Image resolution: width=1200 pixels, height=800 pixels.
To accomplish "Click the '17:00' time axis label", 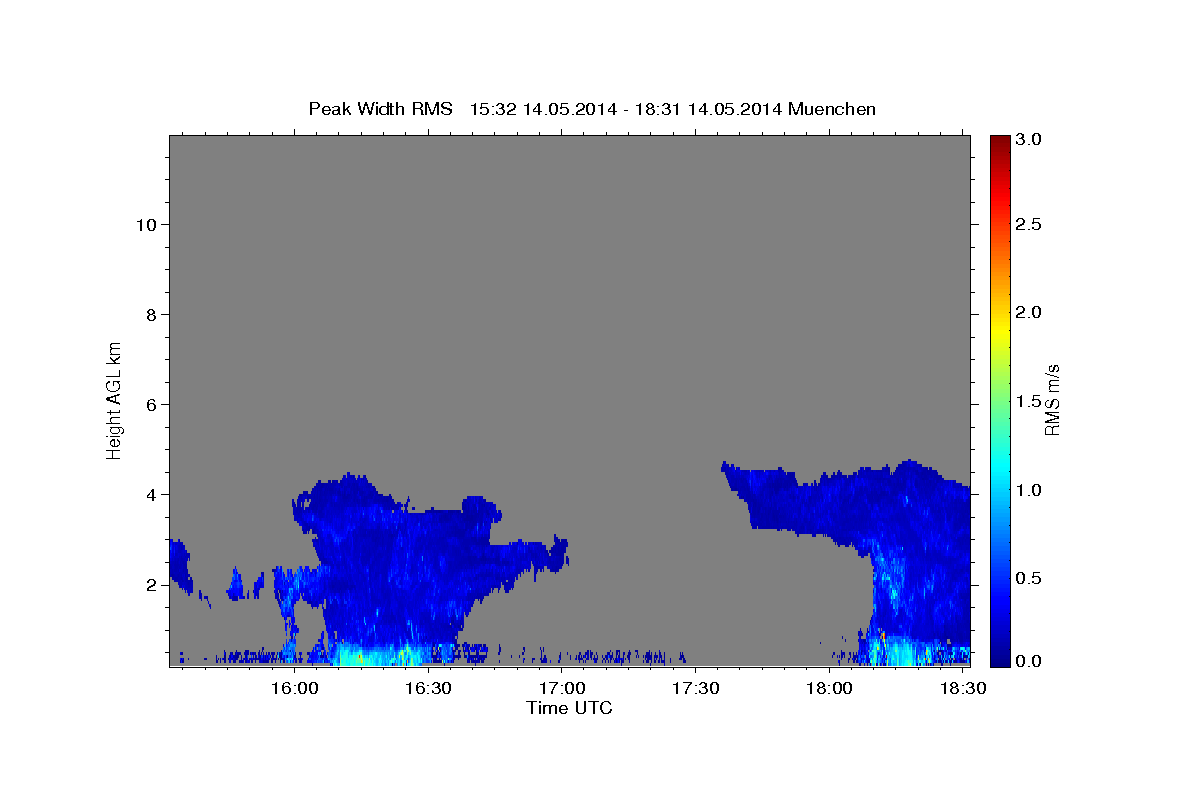I will [562, 689].
